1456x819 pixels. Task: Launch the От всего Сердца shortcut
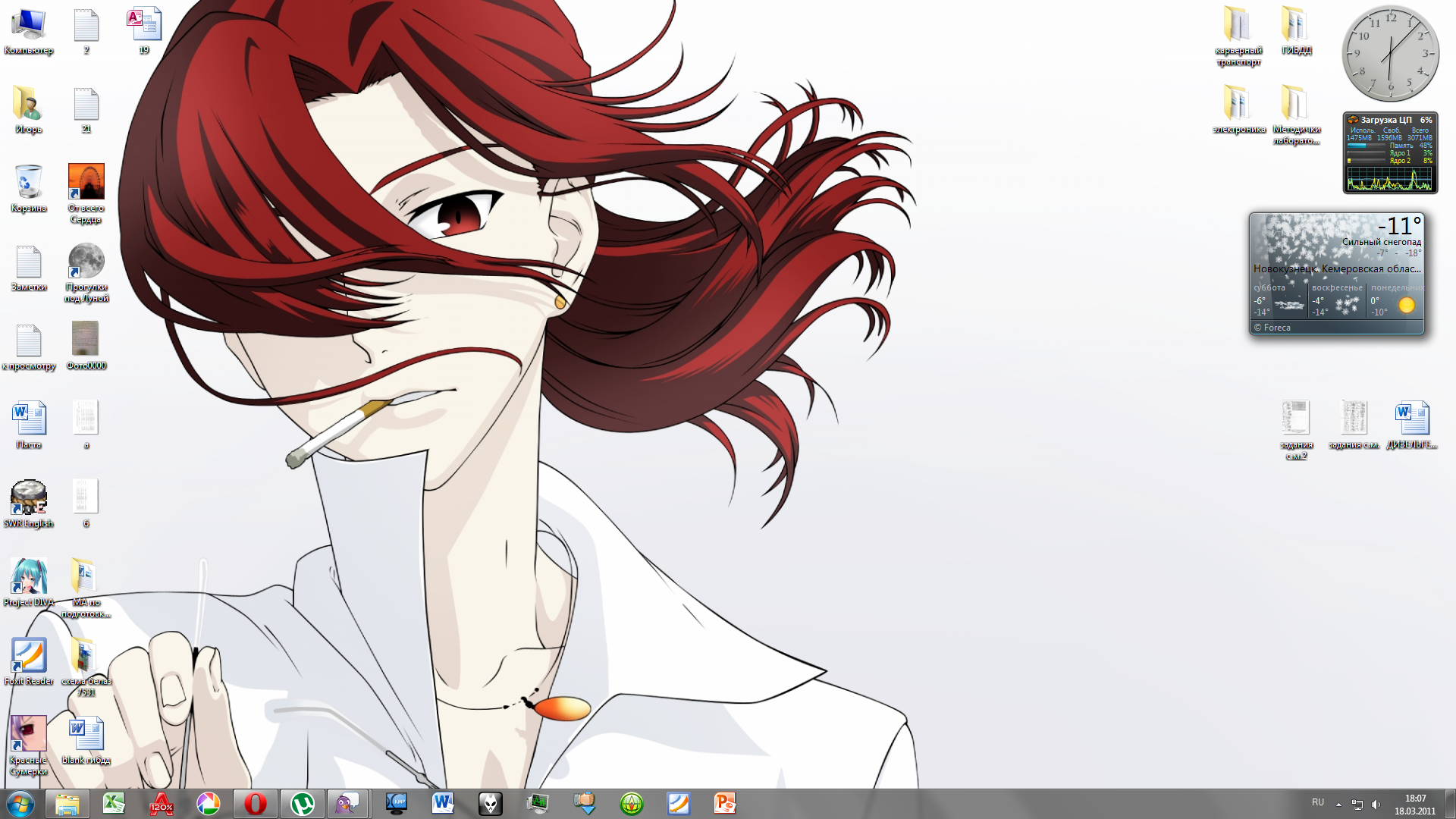tap(86, 193)
